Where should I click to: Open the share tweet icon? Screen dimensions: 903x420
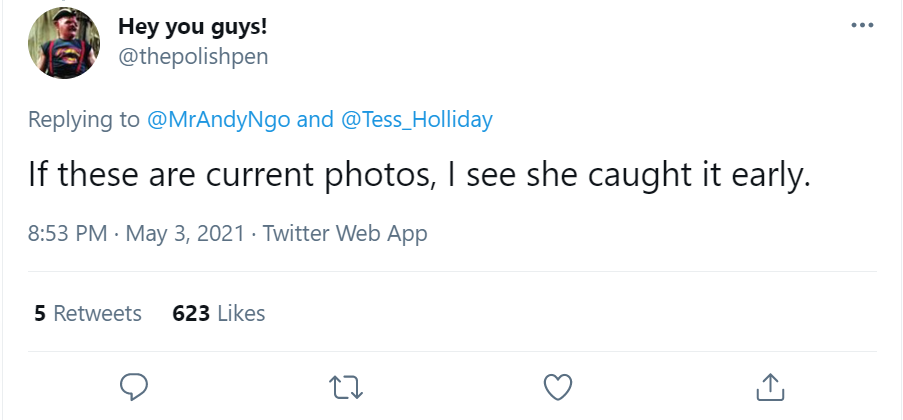[x=769, y=386]
